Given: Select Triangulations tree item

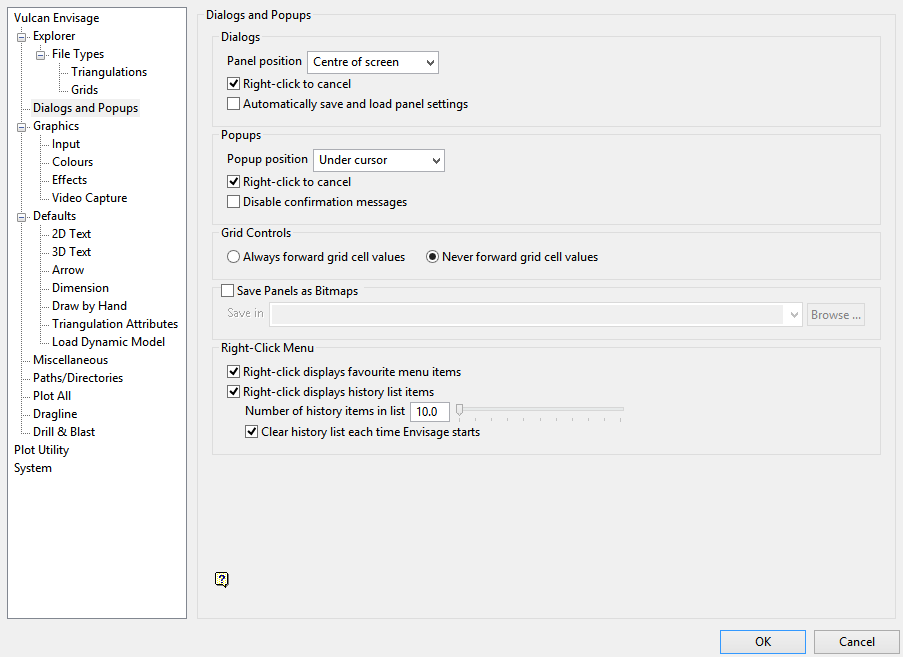Looking at the screenshot, I should pos(109,72).
